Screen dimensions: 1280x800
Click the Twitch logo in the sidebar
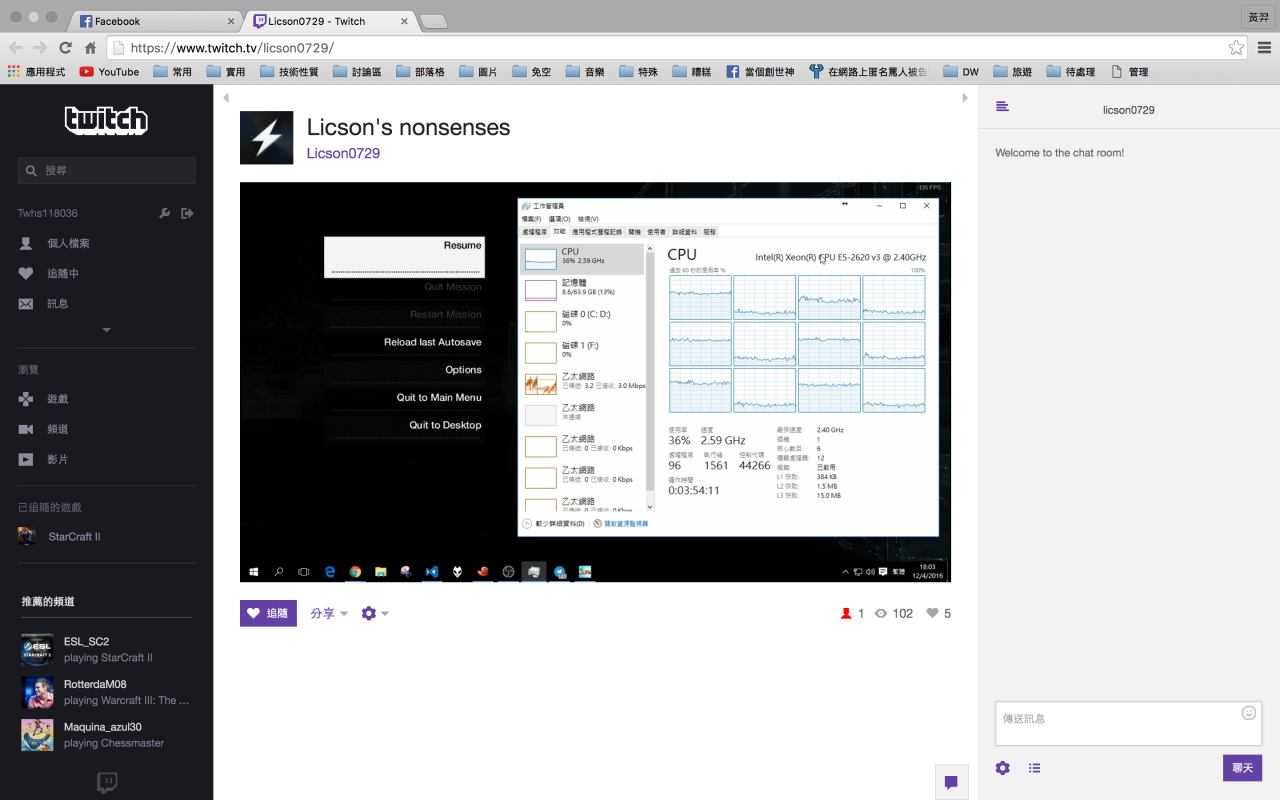pos(106,121)
